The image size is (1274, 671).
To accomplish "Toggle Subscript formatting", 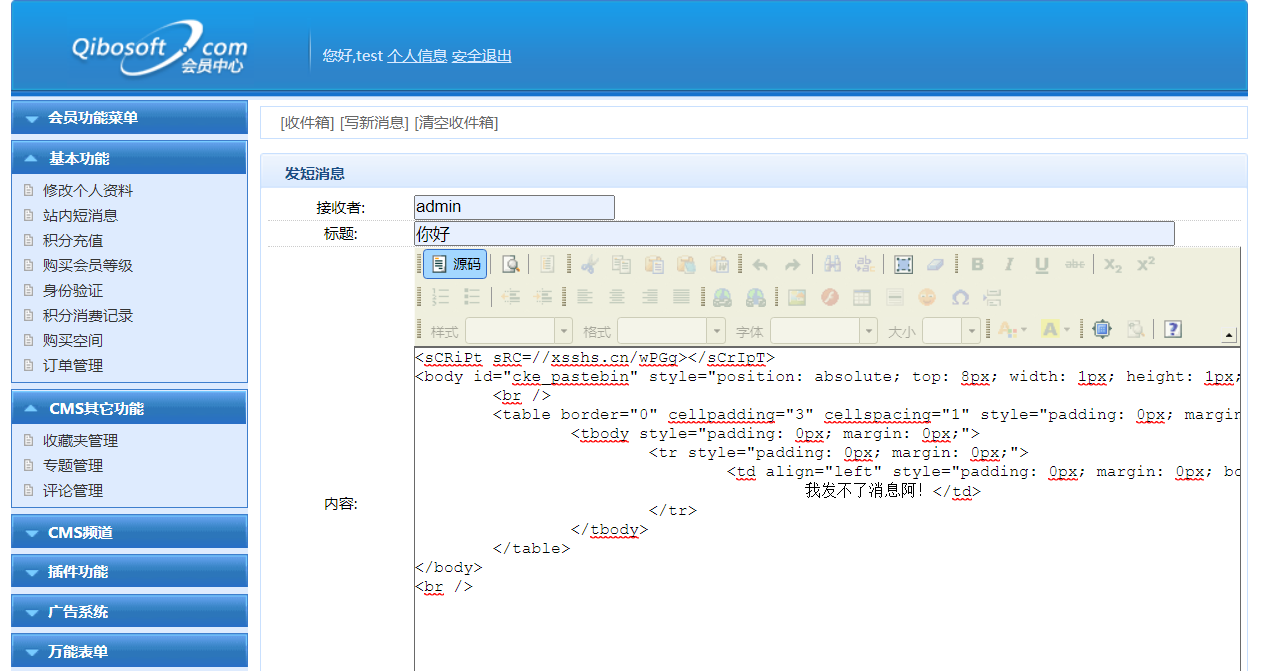I will pyautogui.click(x=1114, y=264).
